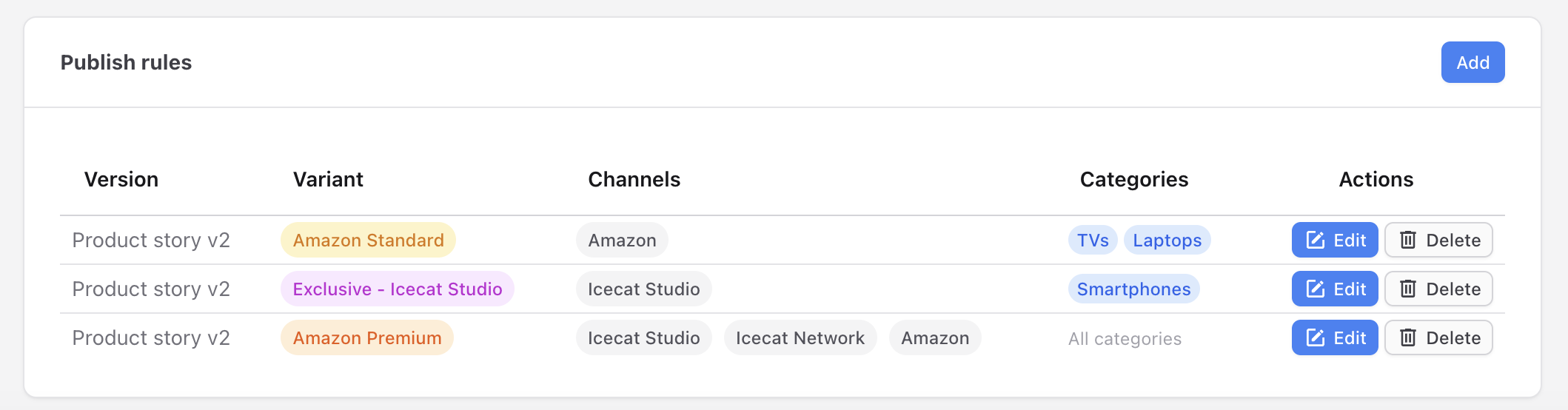Click the Icecat Network channel chip

click(800, 337)
